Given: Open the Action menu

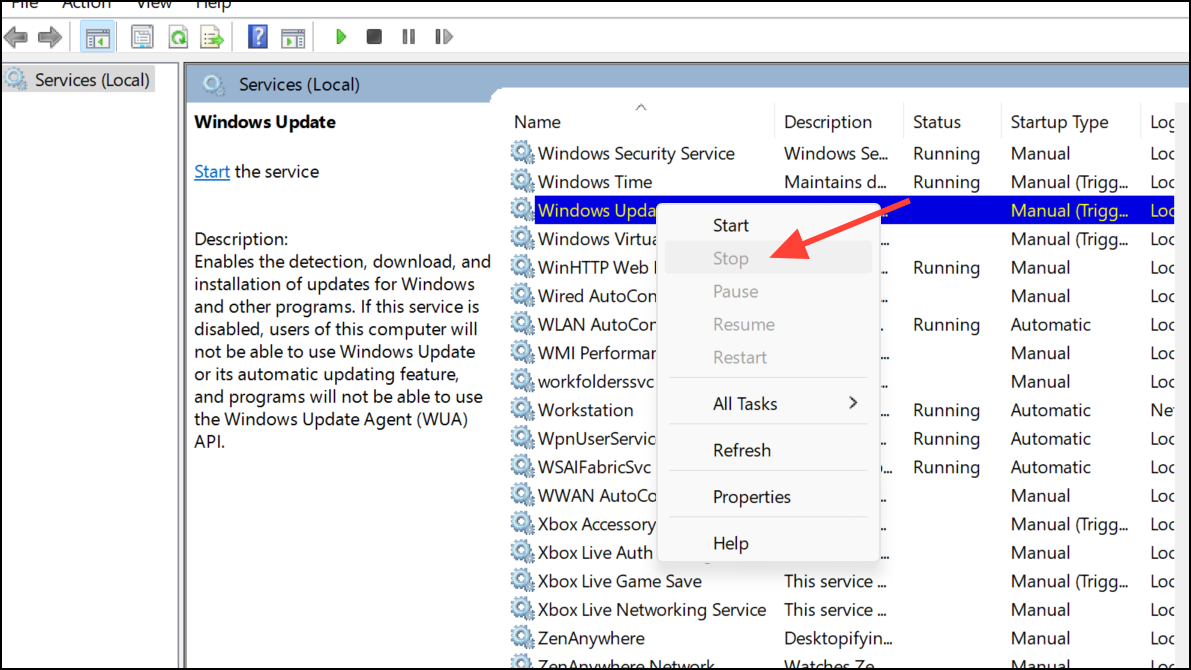Looking at the screenshot, I should point(87,5).
